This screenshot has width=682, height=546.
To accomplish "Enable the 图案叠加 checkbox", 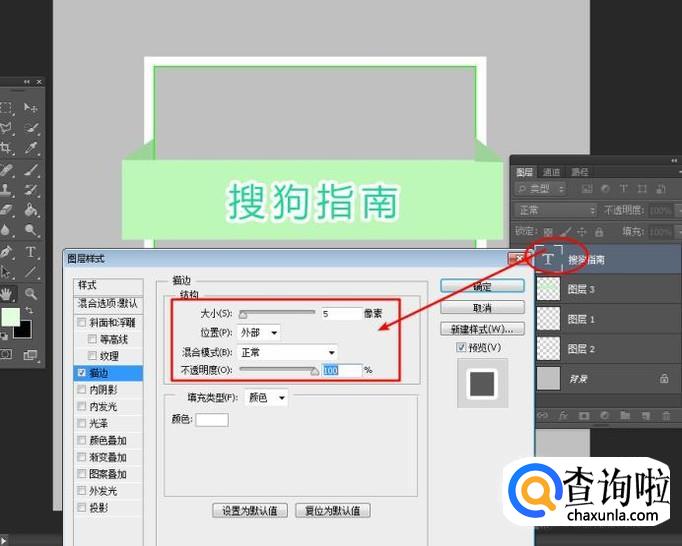I will coord(81,473).
